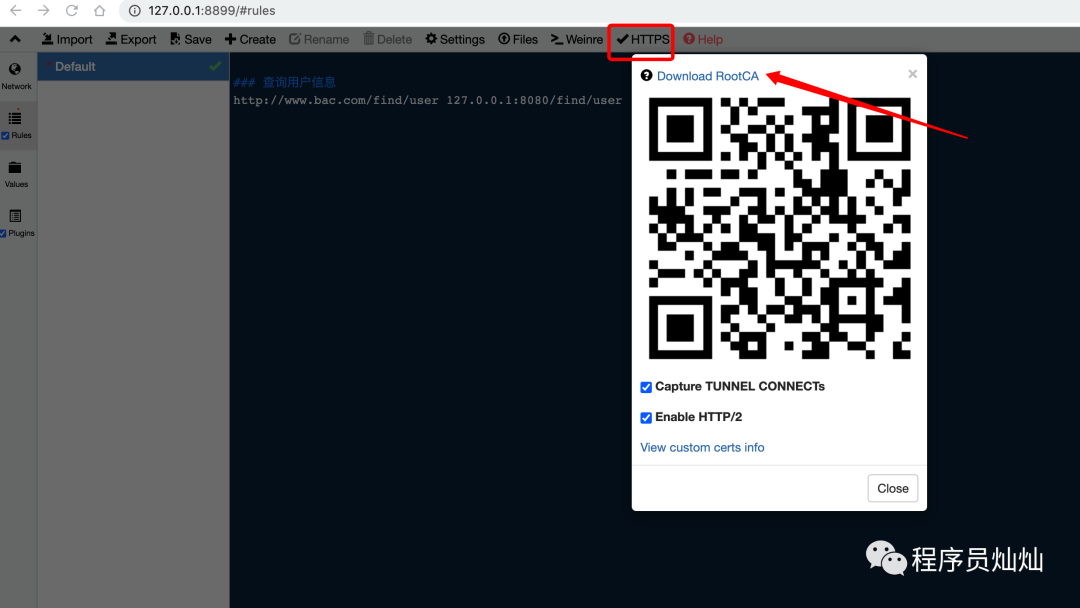Toggle the Plugins enable checkbox
1080x608 pixels.
(x=3, y=233)
